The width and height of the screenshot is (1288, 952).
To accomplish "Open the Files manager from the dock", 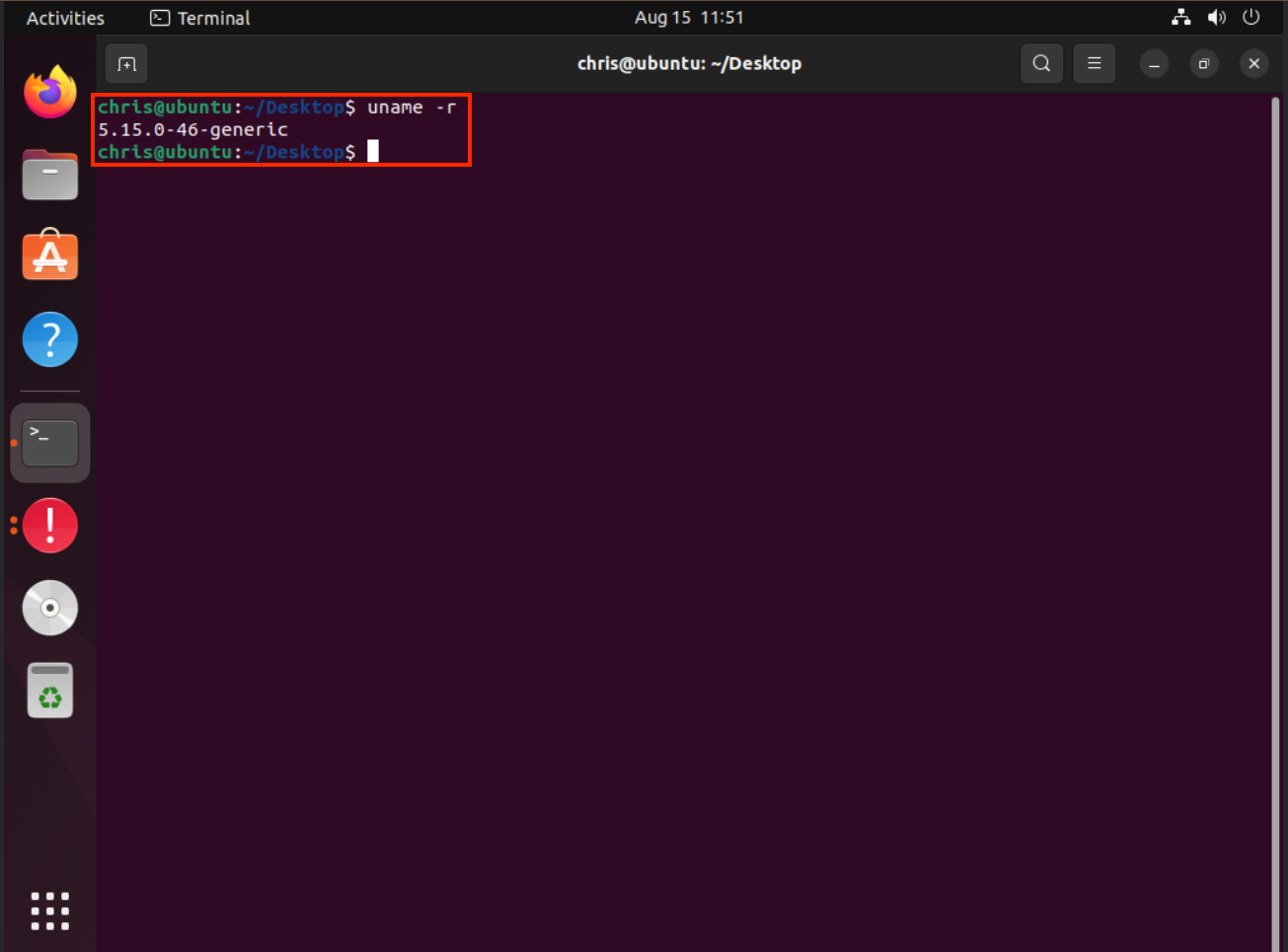I will (50, 175).
